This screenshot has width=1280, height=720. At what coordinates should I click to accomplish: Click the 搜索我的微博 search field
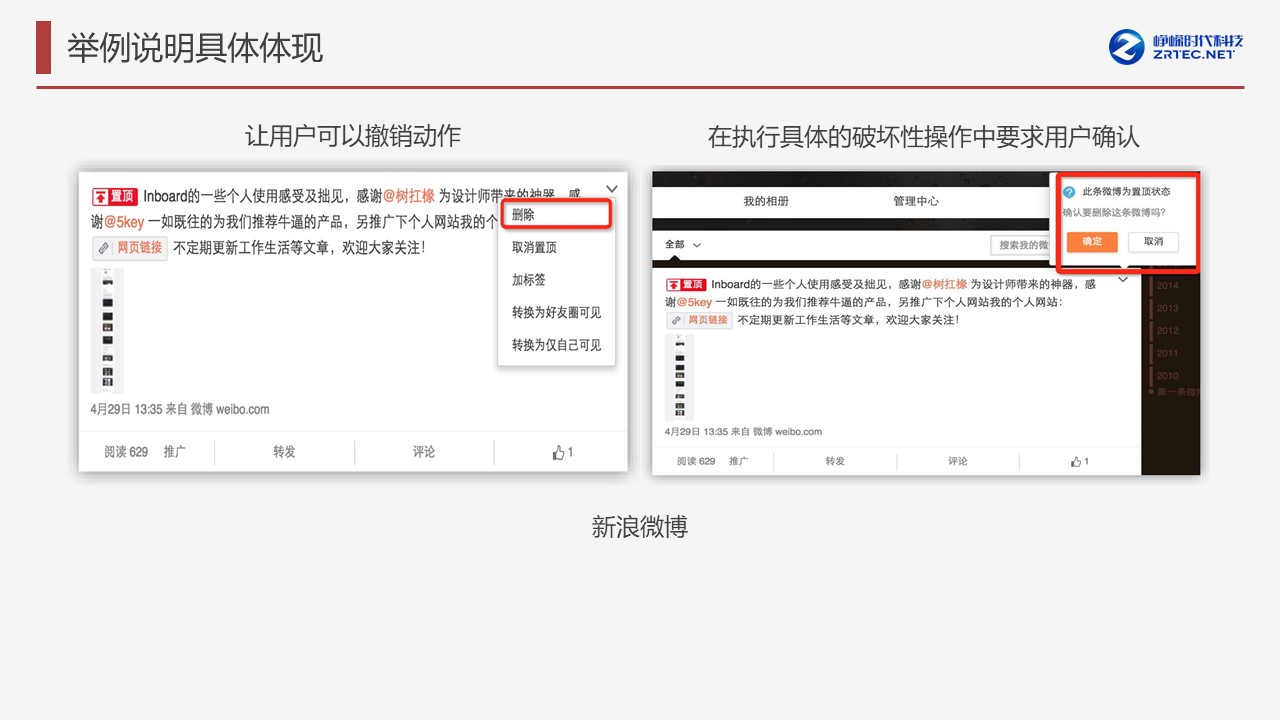1021,245
